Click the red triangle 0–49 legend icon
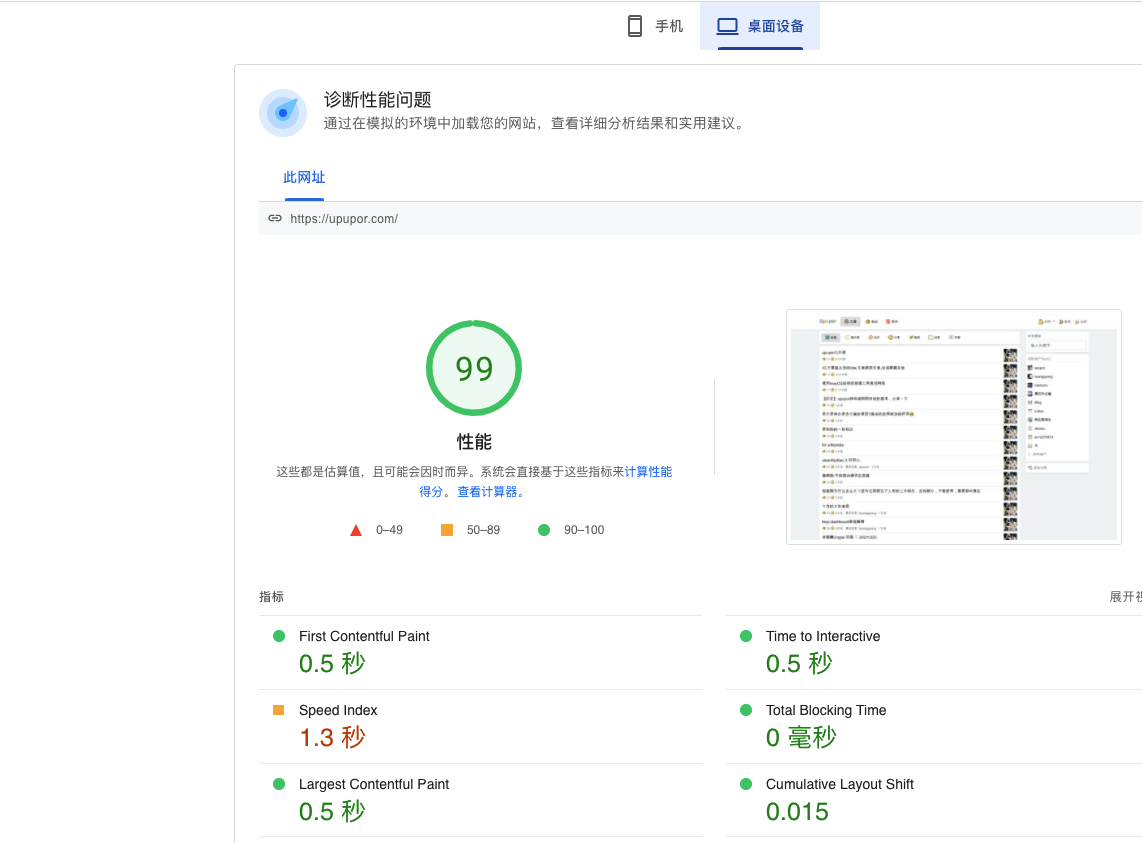The image size is (1142, 843). pos(356,530)
